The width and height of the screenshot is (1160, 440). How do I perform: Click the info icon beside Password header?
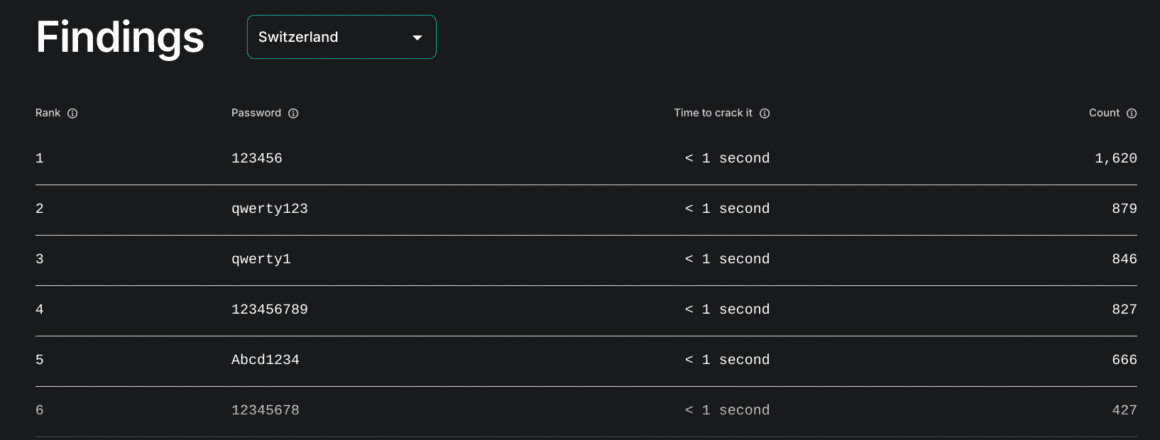[x=293, y=114]
